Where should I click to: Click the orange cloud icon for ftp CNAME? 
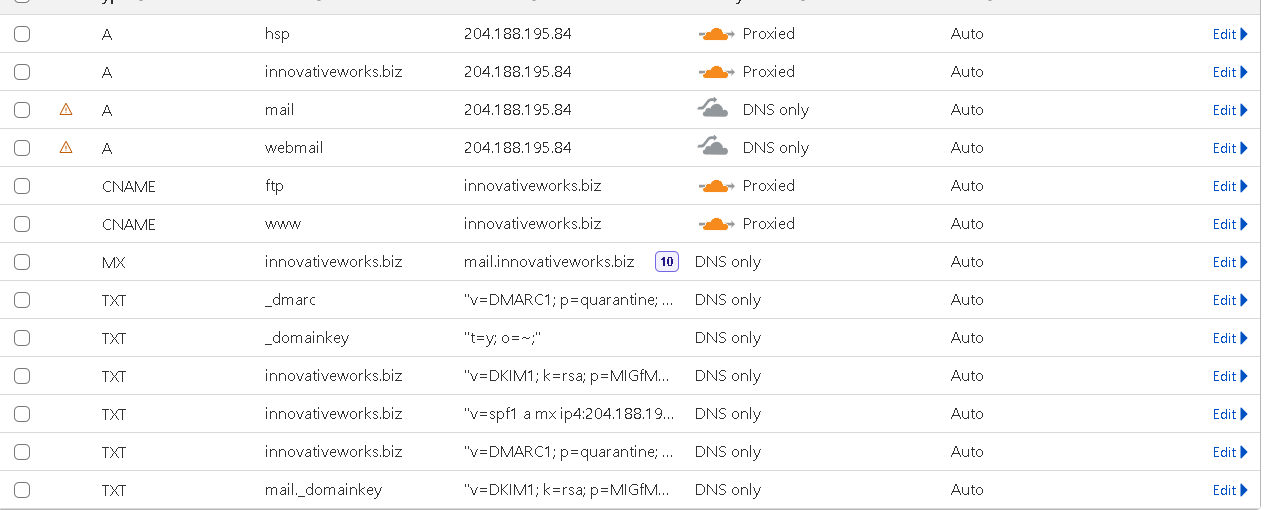pyautogui.click(x=716, y=186)
